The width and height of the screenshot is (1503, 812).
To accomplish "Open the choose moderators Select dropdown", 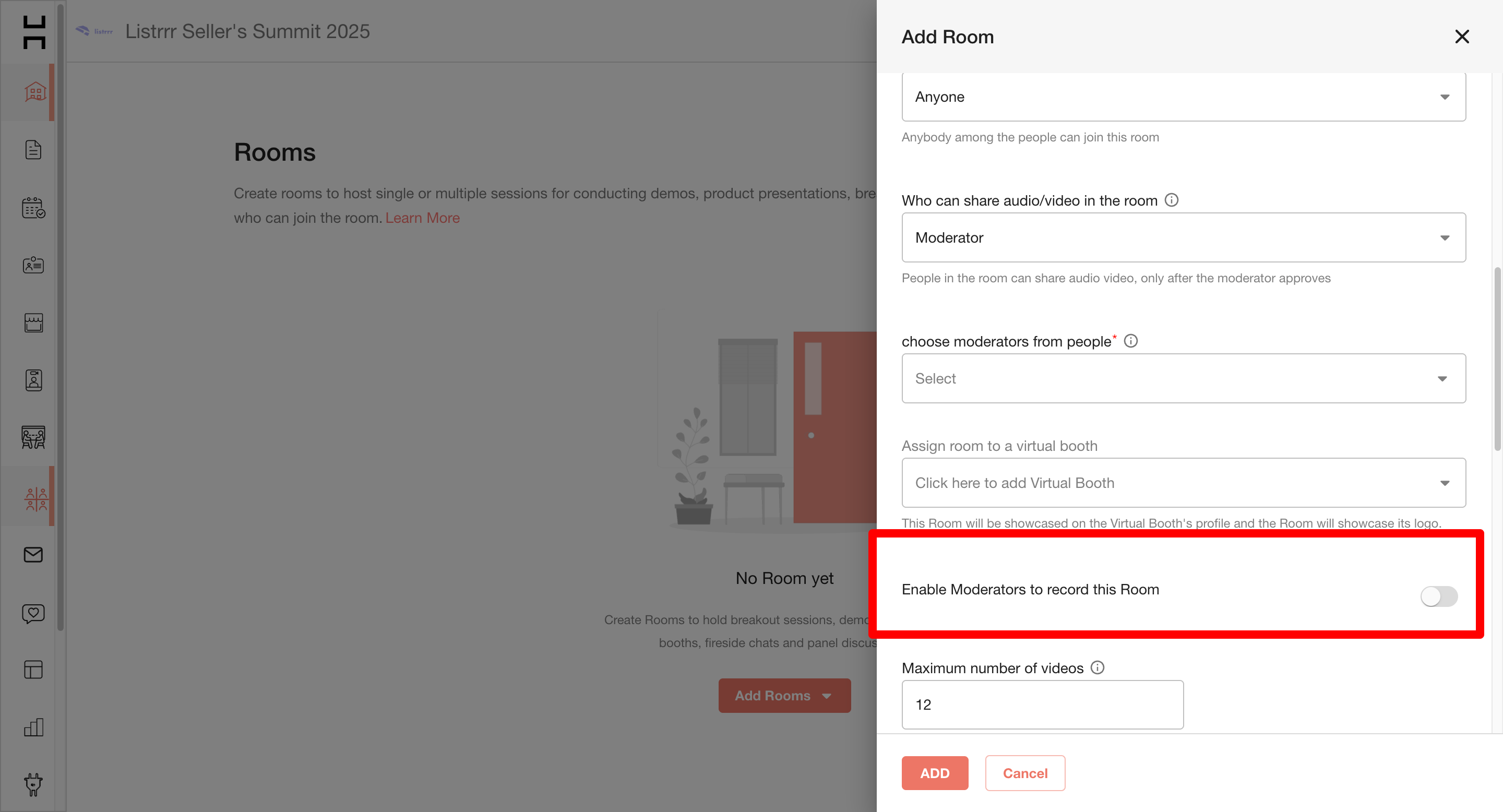I will [x=1183, y=378].
